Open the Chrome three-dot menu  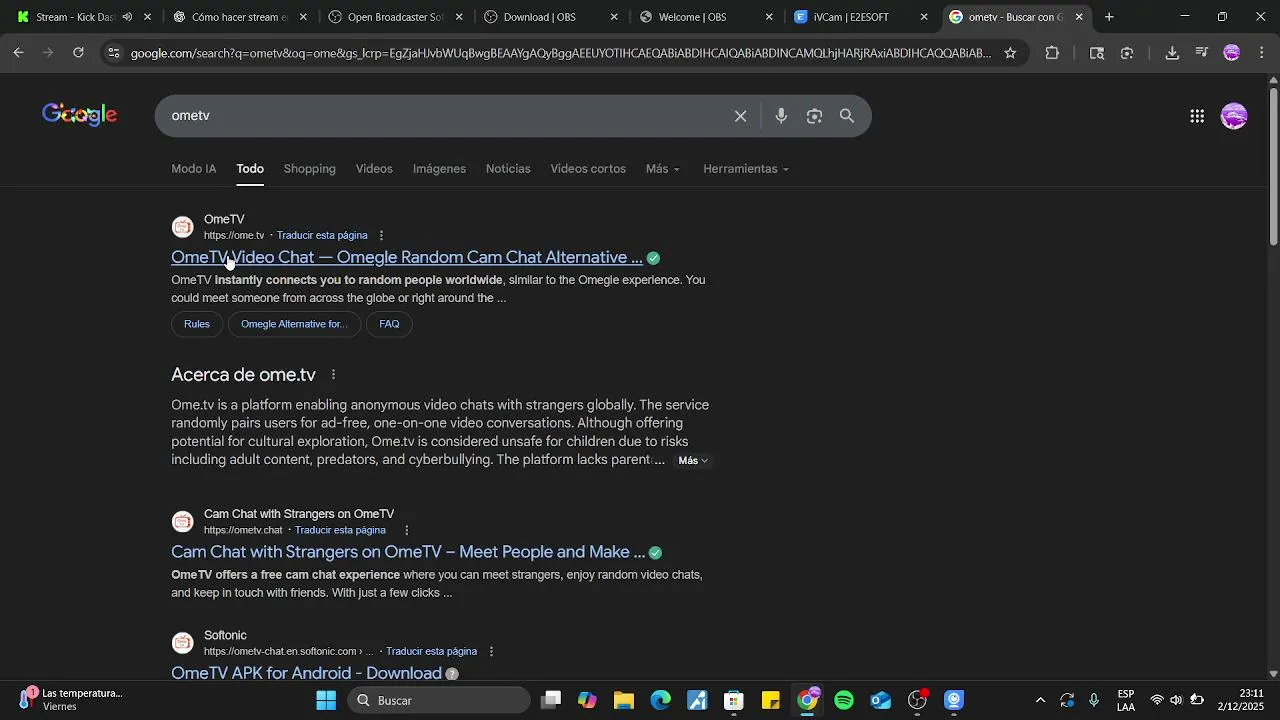click(x=1260, y=53)
